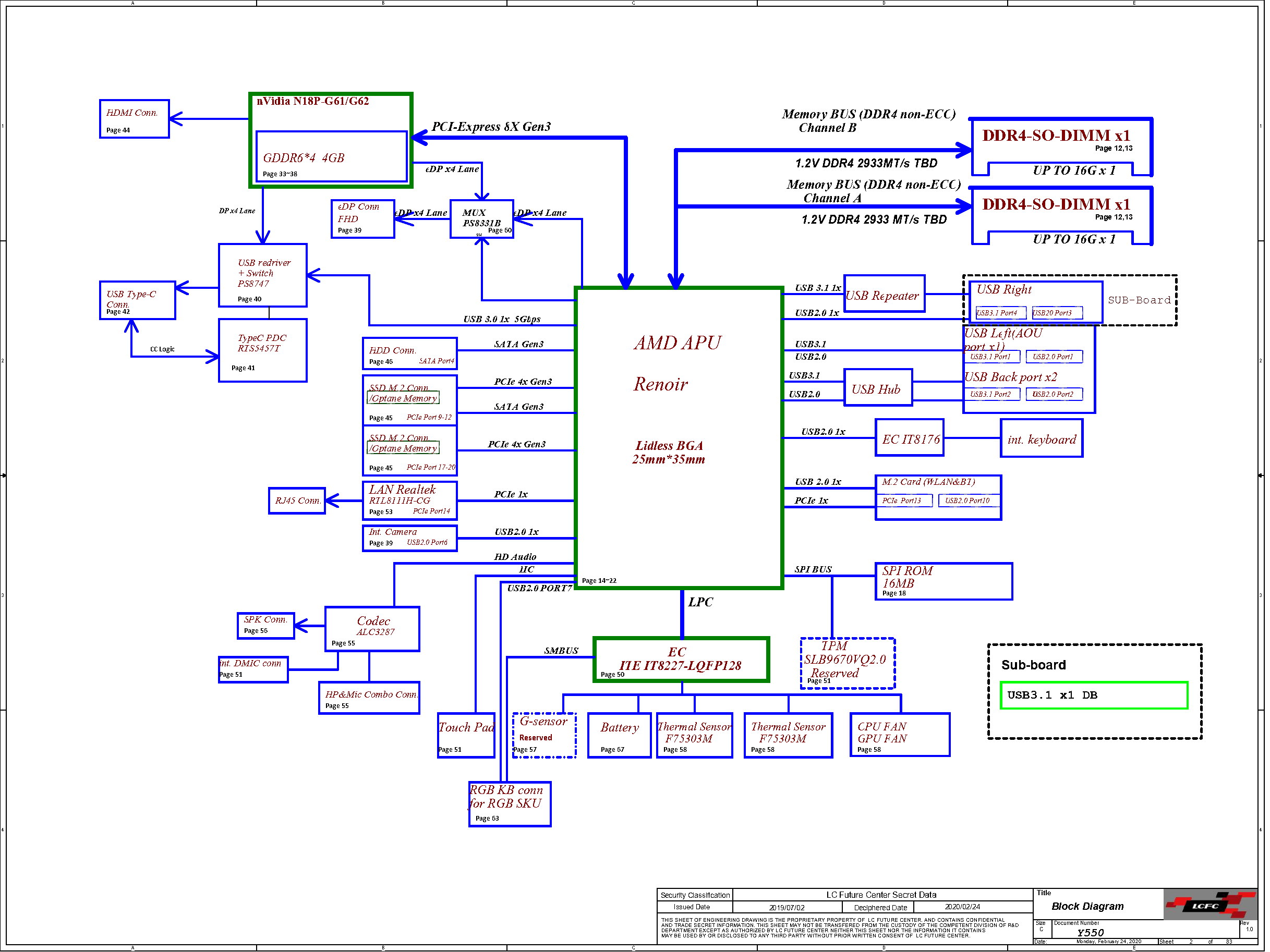Select USB redriver + Switch PS8747 block
The height and width of the screenshot is (952, 1270).
(x=263, y=275)
